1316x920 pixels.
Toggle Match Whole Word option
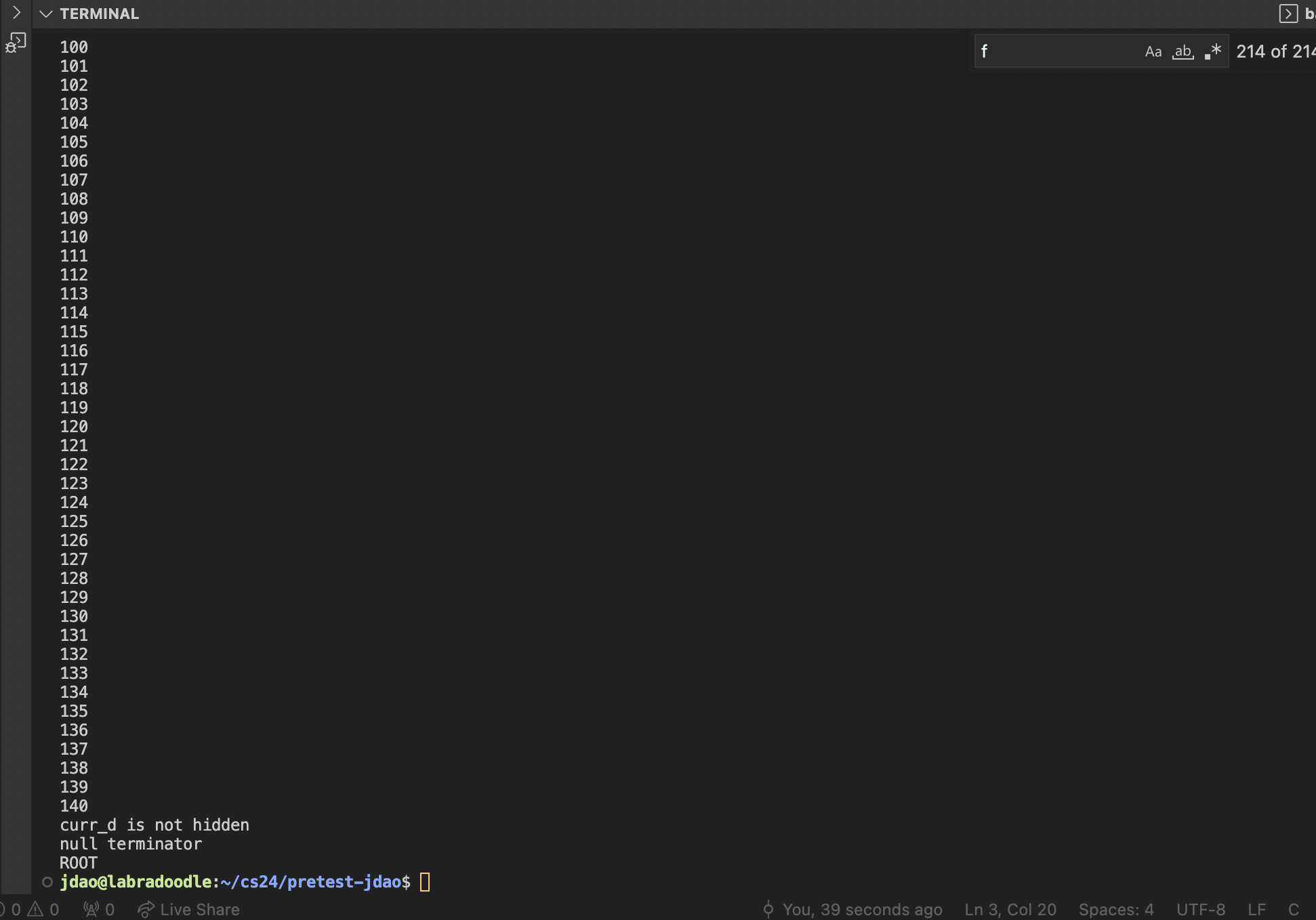[x=1183, y=51]
